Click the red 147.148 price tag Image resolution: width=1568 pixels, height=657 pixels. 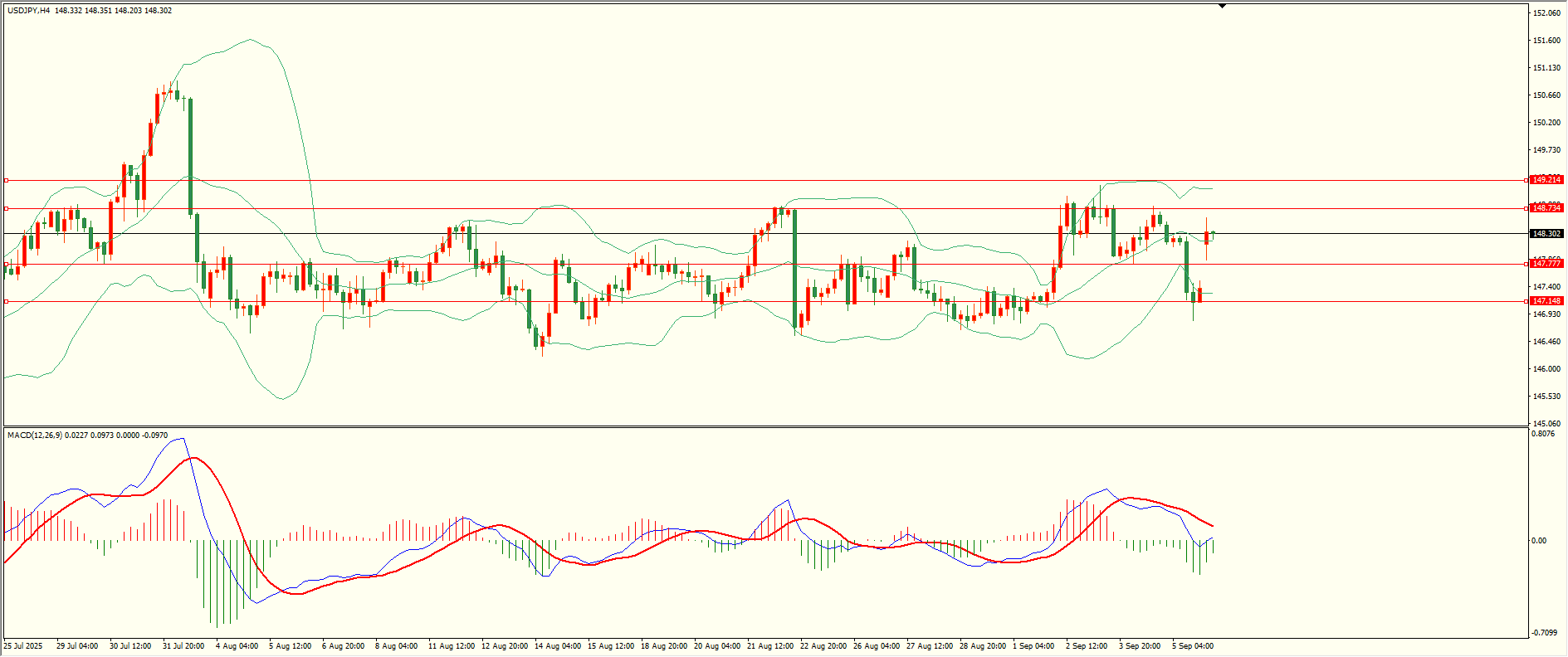click(x=1546, y=301)
